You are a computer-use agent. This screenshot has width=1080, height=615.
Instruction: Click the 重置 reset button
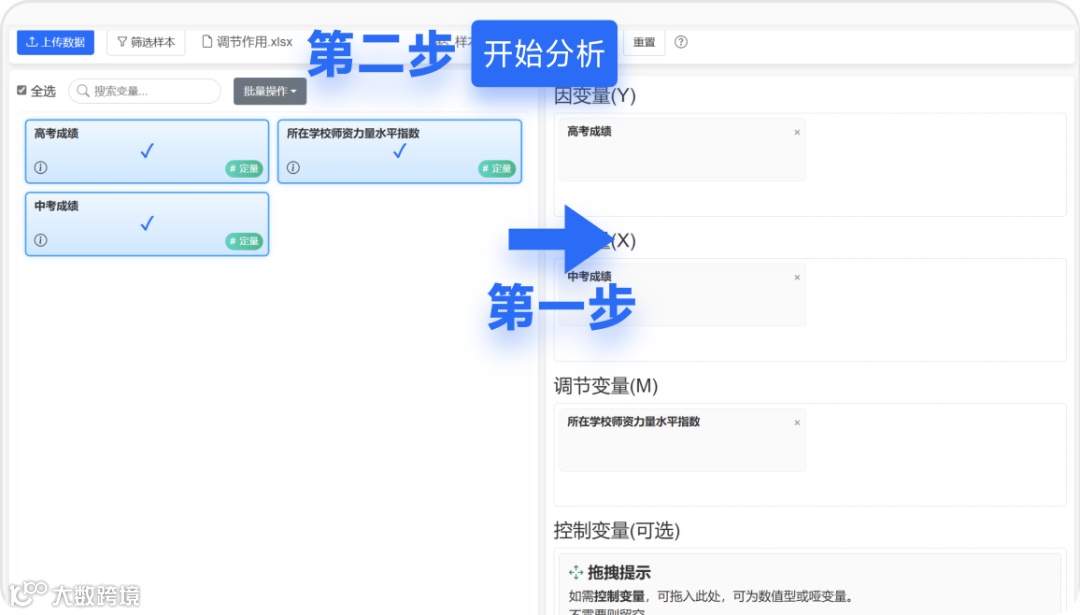click(x=644, y=42)
